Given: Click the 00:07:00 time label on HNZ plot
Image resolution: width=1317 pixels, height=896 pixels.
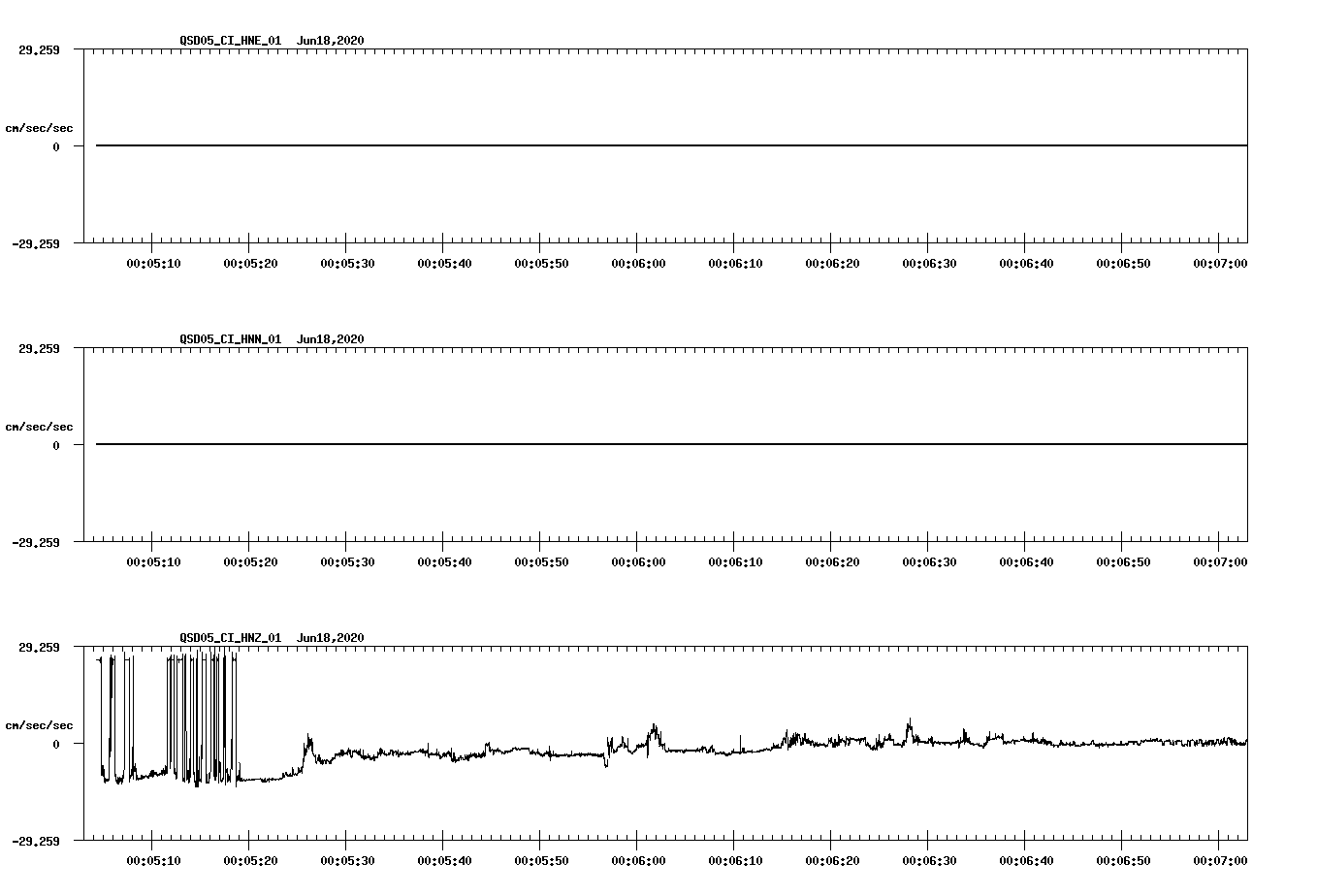Looking at the screenshot, I should (x=1220, y=861).
